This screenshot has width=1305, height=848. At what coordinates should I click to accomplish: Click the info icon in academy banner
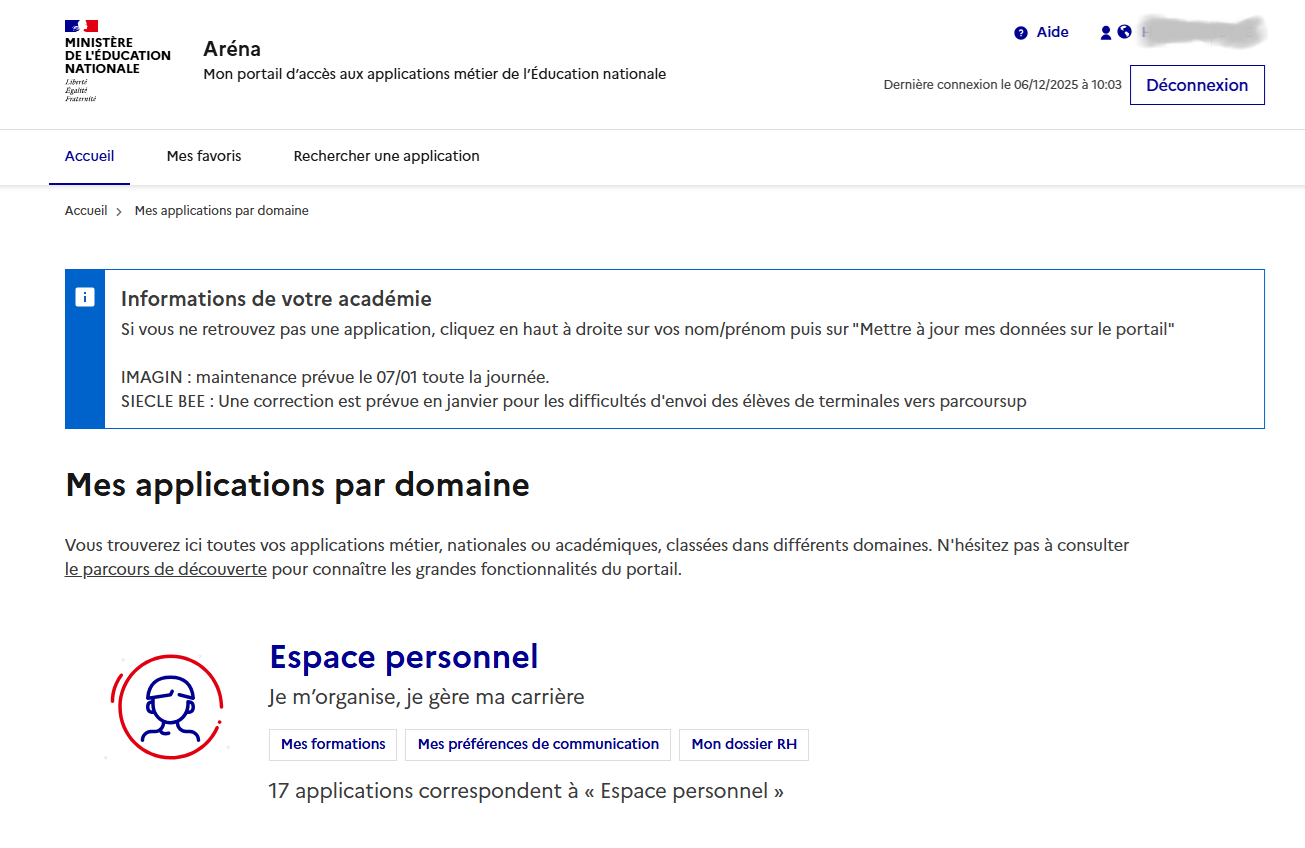[x=85, y=297]
